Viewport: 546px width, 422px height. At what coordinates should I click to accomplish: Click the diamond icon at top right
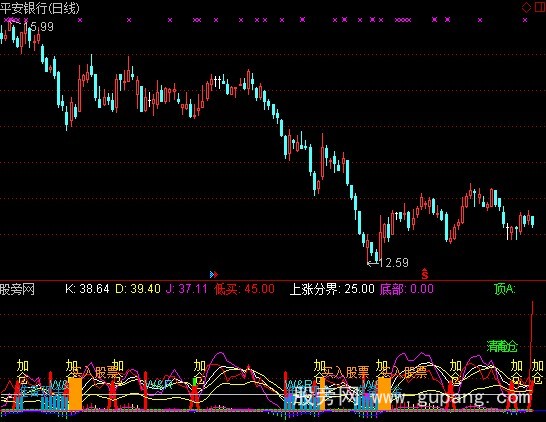click(x=526, y=7)
